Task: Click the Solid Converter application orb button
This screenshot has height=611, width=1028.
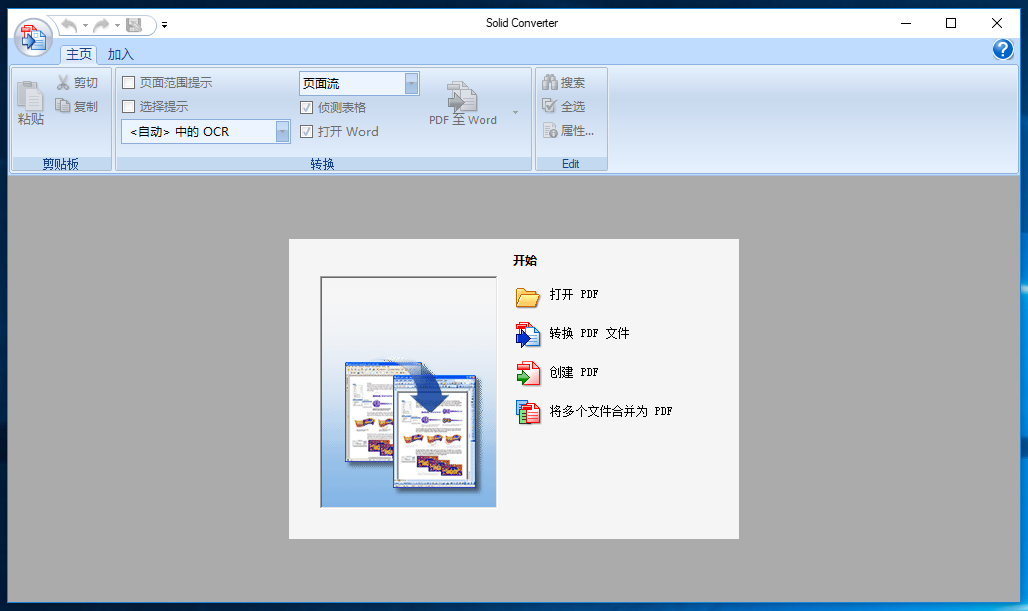Action: [x=34, y=37]
